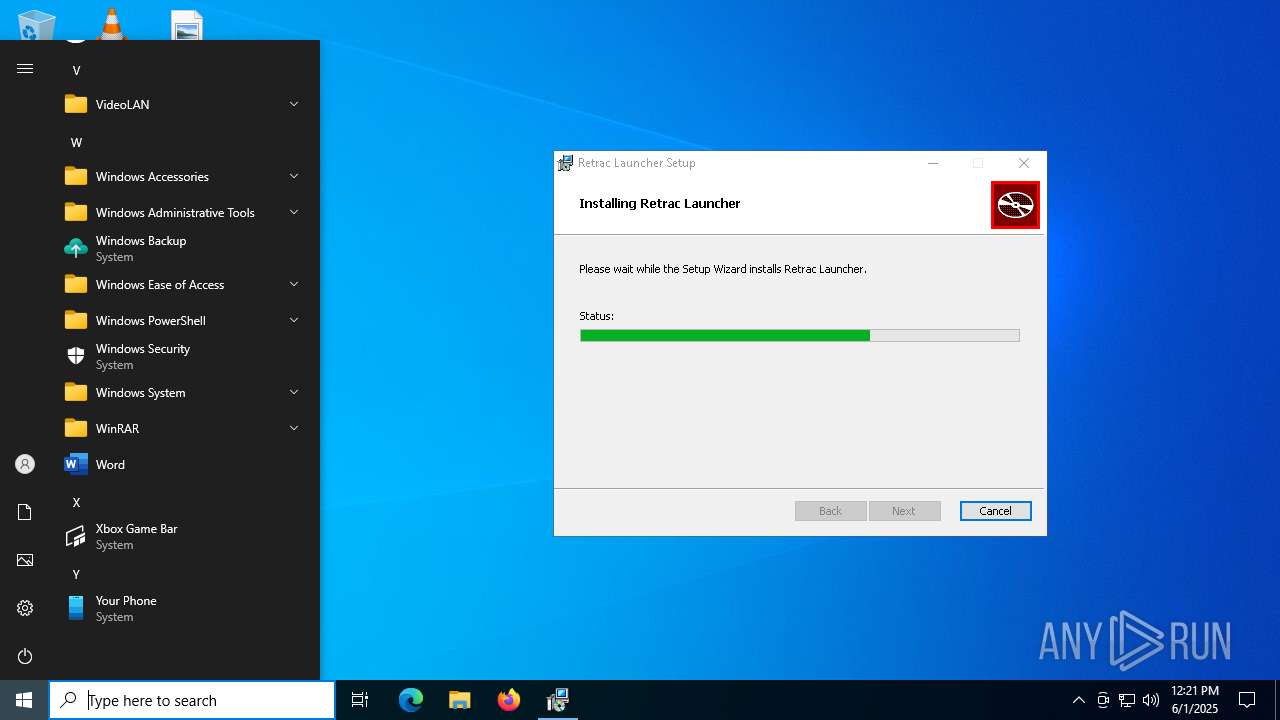Open the WinRAR folder
Screen dimensions: 1280x720
[182, 428]
